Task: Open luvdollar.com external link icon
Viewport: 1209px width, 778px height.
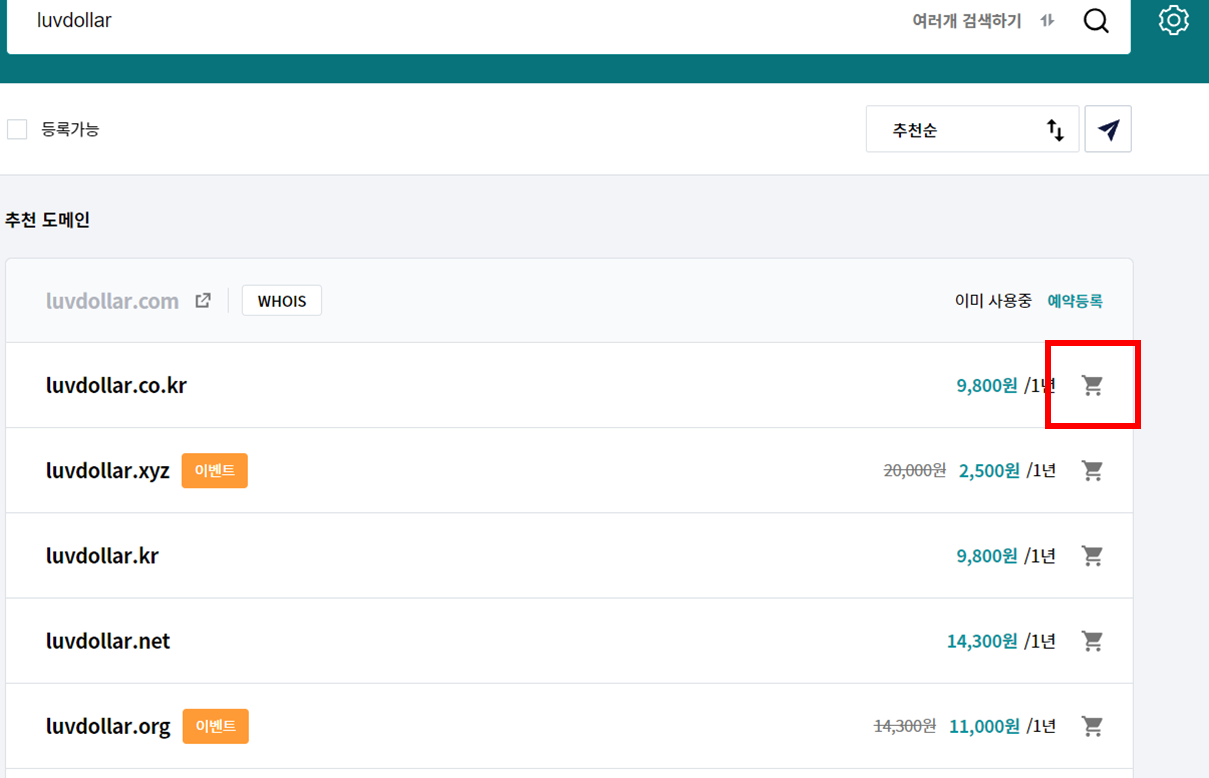Action: click(203, 300)
